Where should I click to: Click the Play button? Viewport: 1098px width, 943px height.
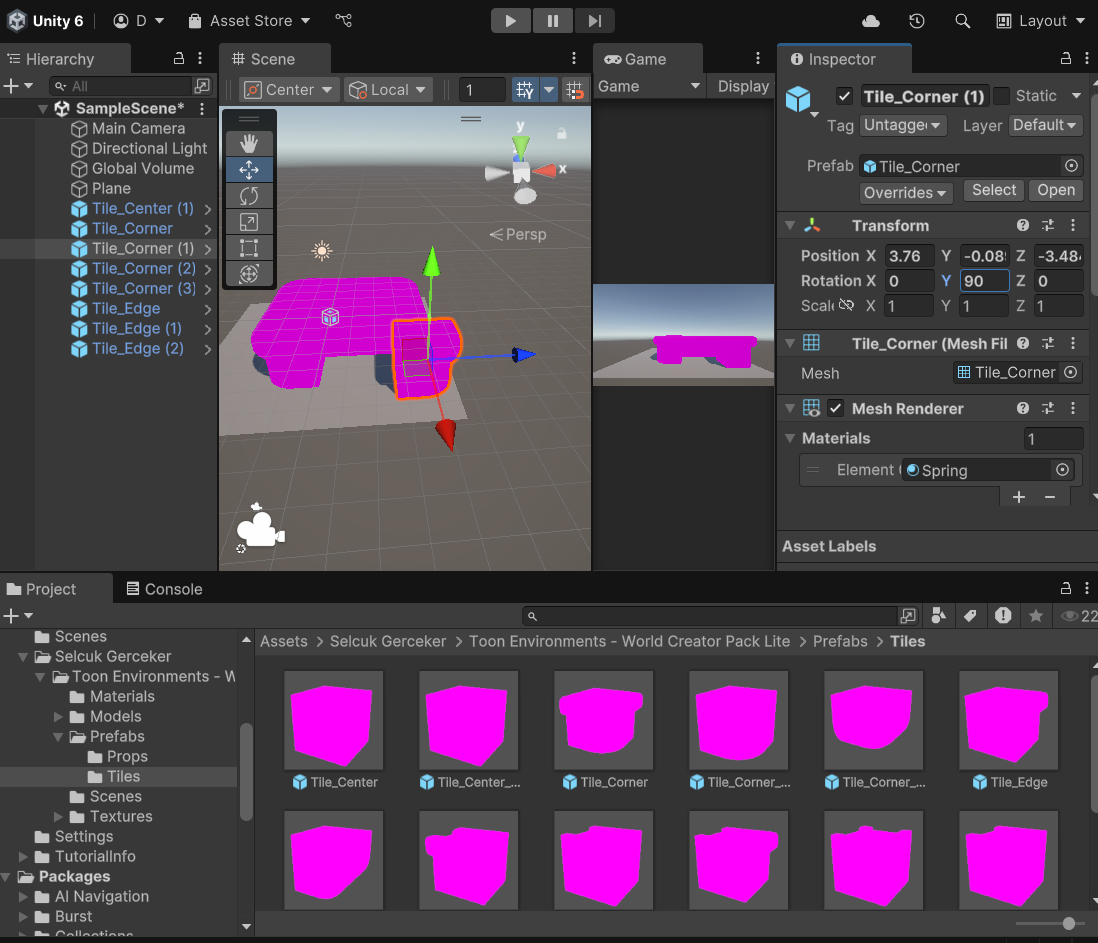[x=510, y=21]
